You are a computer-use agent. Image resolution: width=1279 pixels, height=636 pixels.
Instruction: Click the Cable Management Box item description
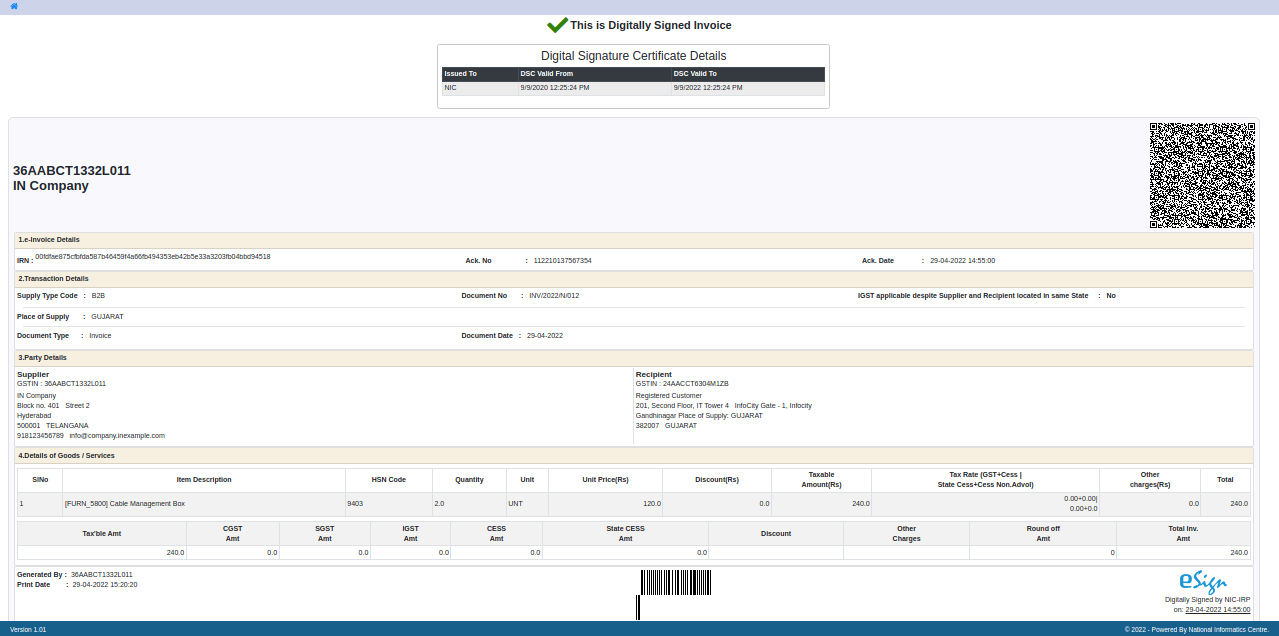coord(125,504)
